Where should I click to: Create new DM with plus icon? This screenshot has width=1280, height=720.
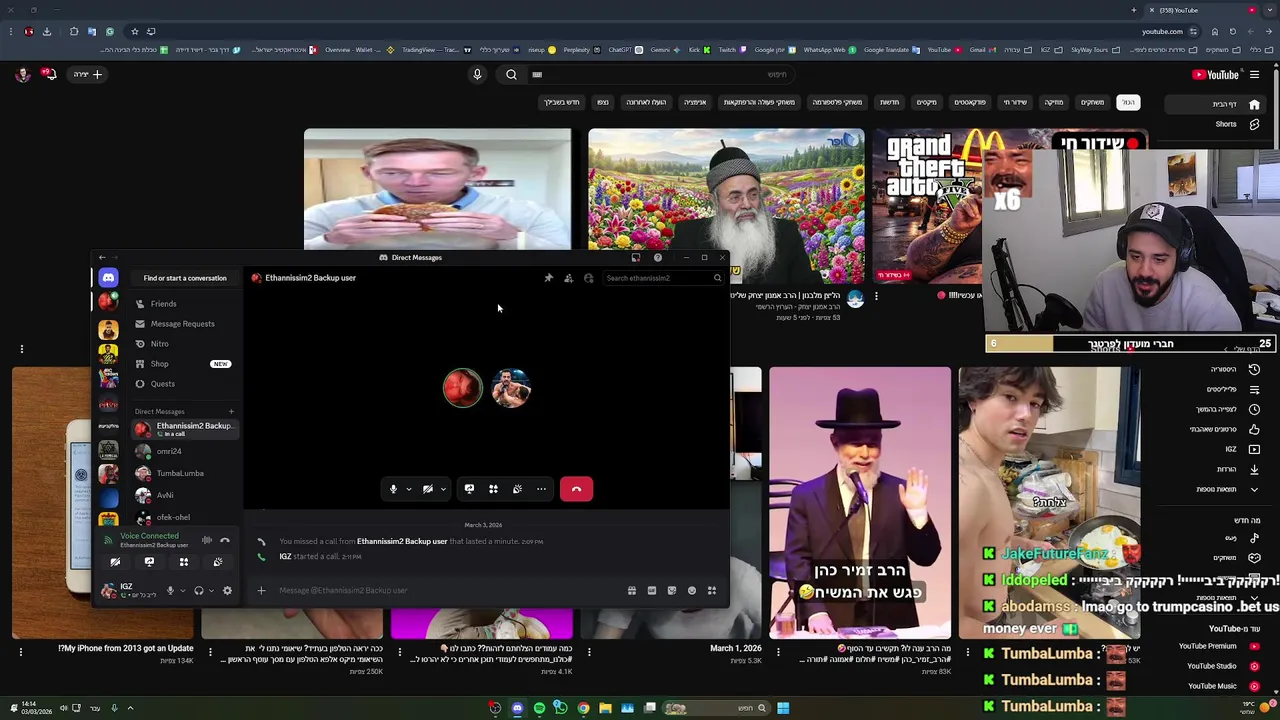231,411
